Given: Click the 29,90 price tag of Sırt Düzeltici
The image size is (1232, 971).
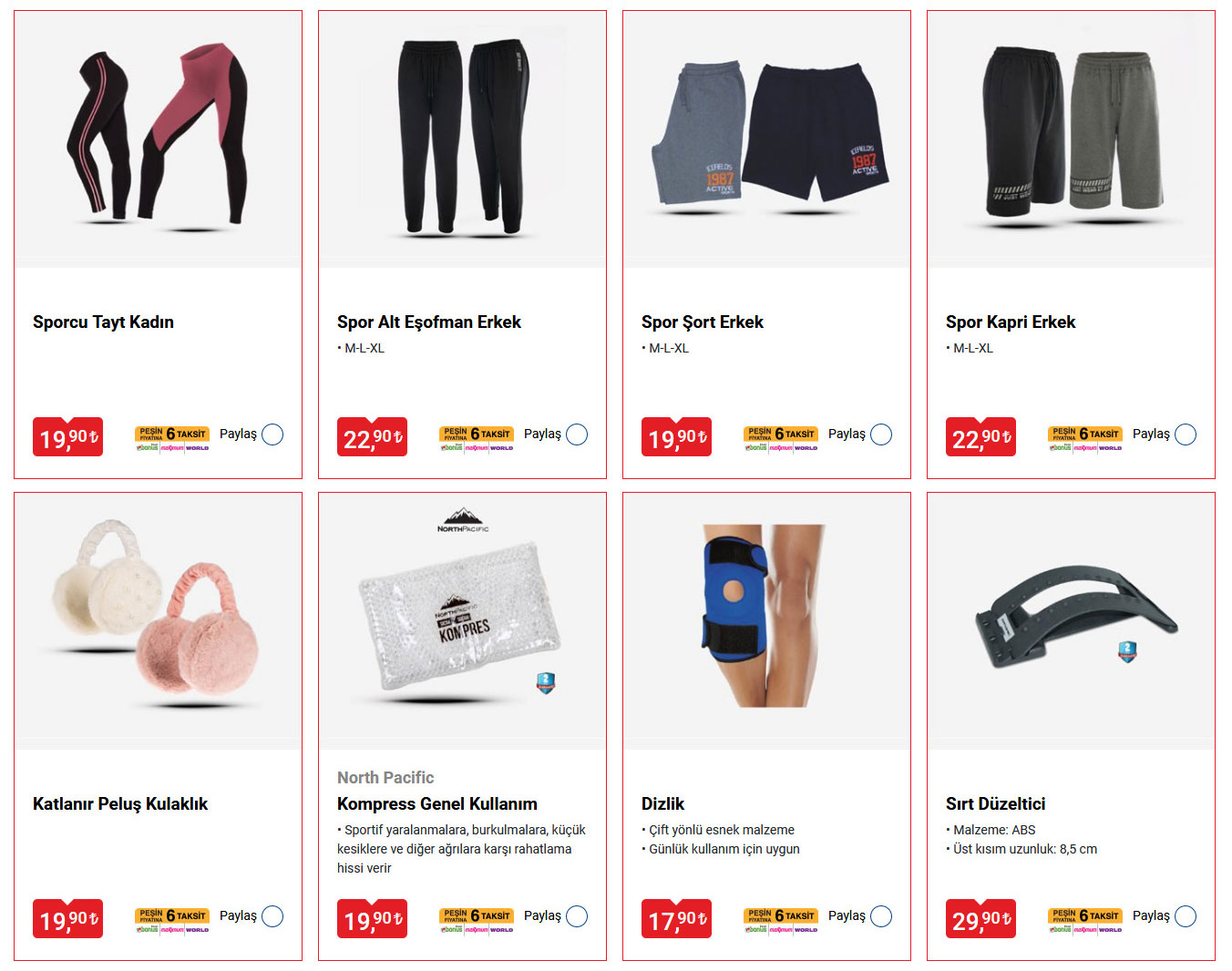Looking at the screenshot, I should pyautogui.click(x=980, y=919).
